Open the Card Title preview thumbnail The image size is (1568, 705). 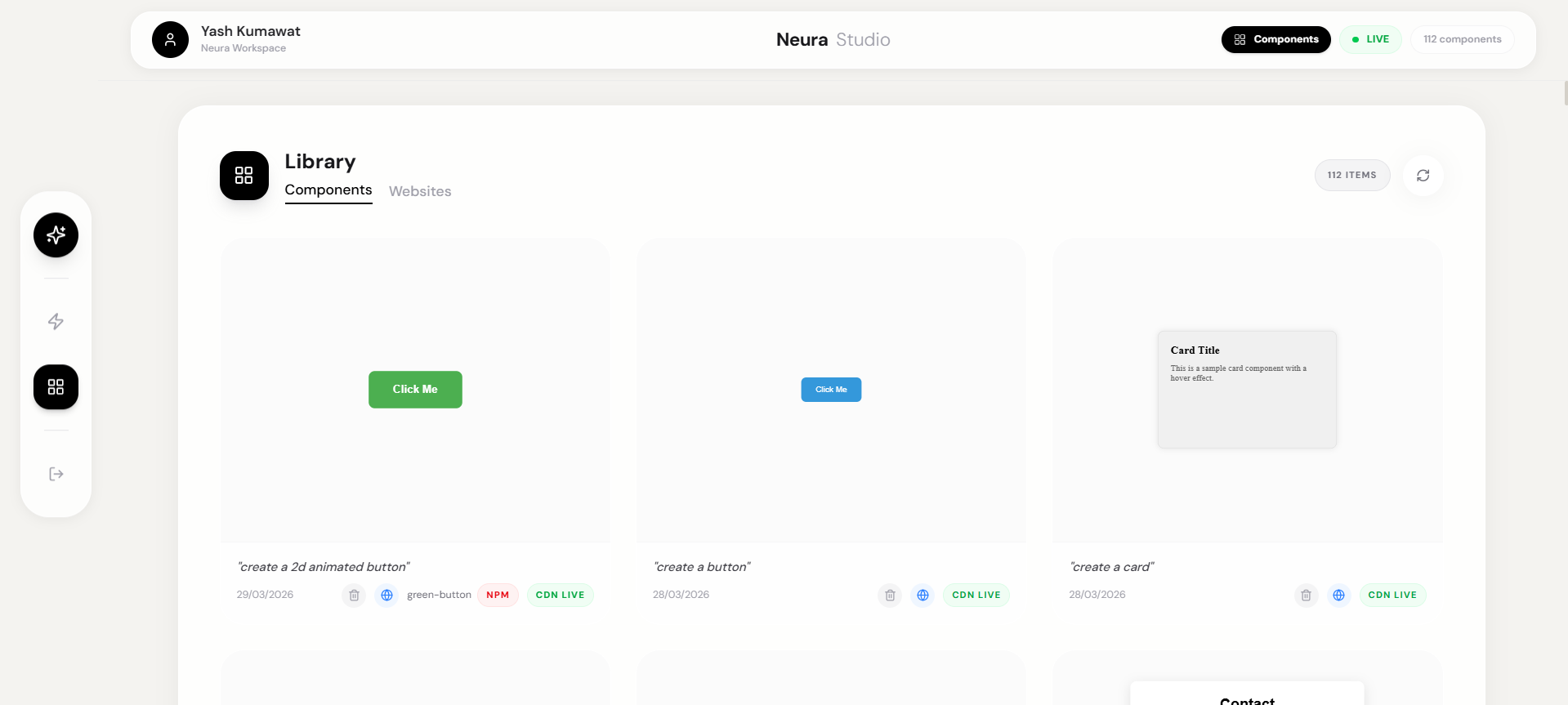coord(1247,389)
